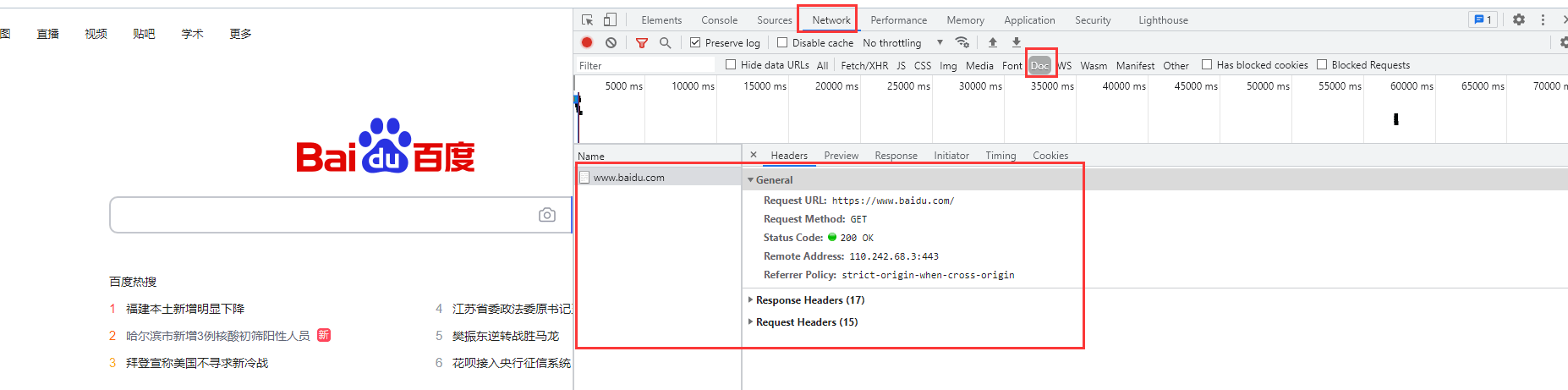Open the Security tab

(1093, 20)
